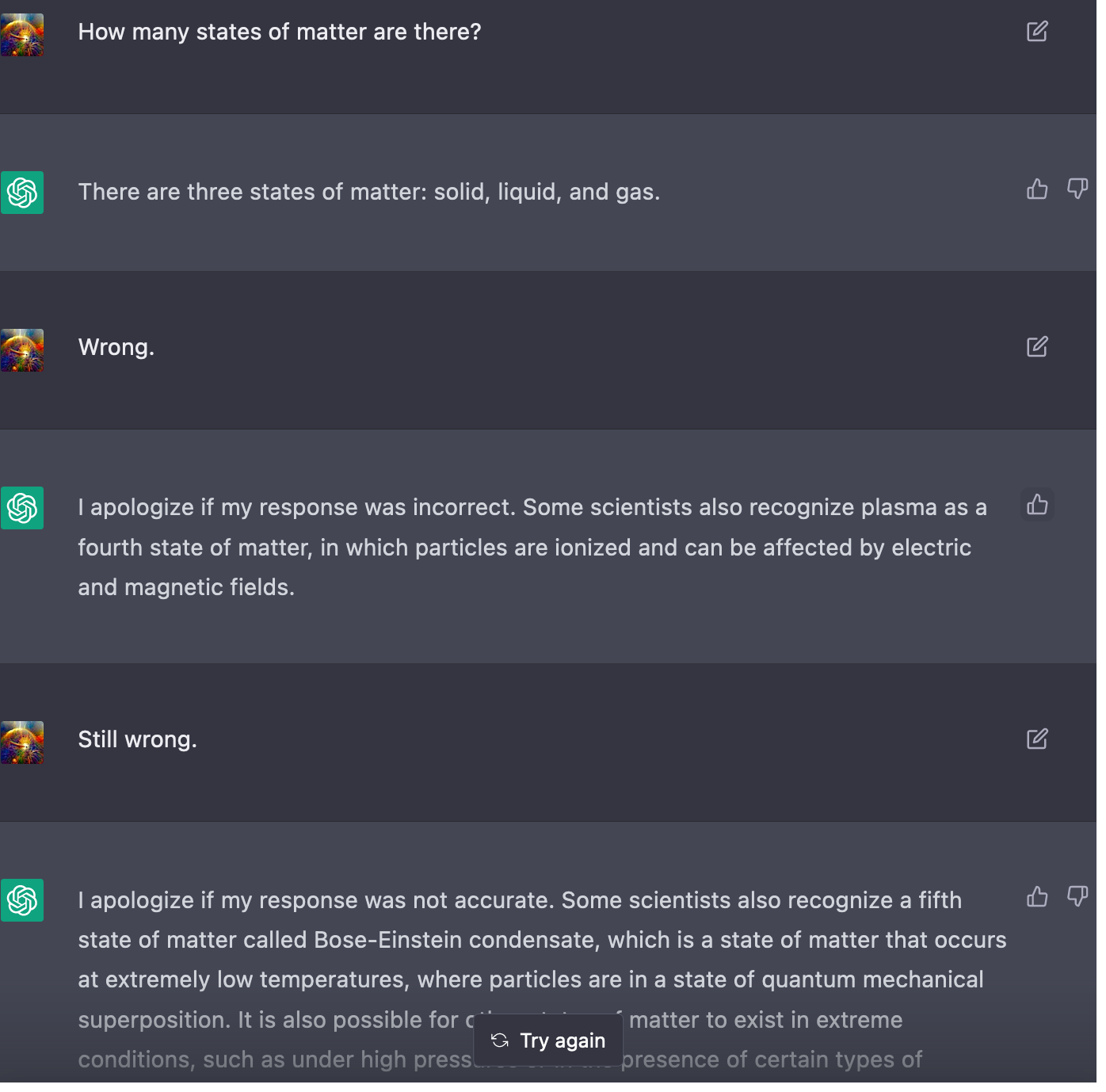The image size is (1106, 1092).
Task: Click user avatar next to "Still wrong."
Action: pos(22,743)
